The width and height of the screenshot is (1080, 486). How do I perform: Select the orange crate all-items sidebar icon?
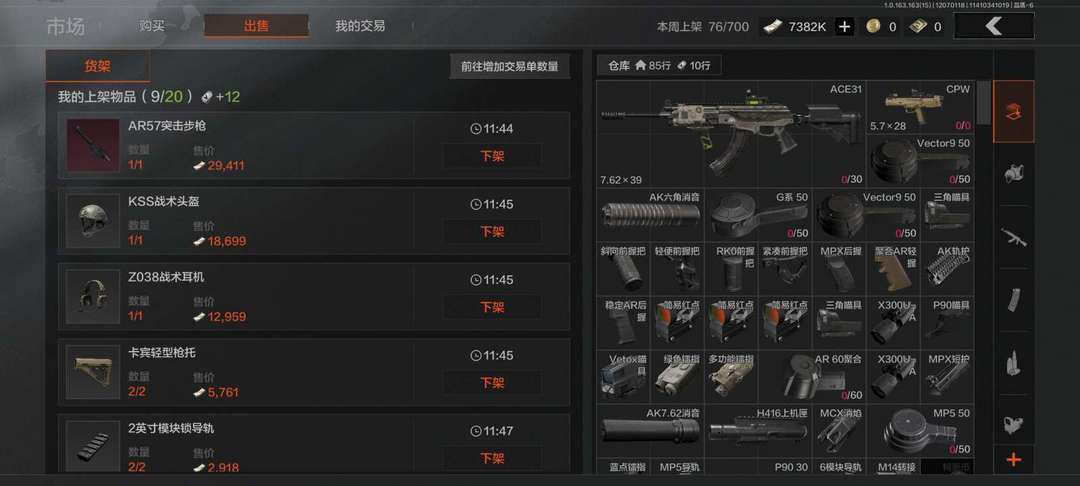(x=1013, y=112)
